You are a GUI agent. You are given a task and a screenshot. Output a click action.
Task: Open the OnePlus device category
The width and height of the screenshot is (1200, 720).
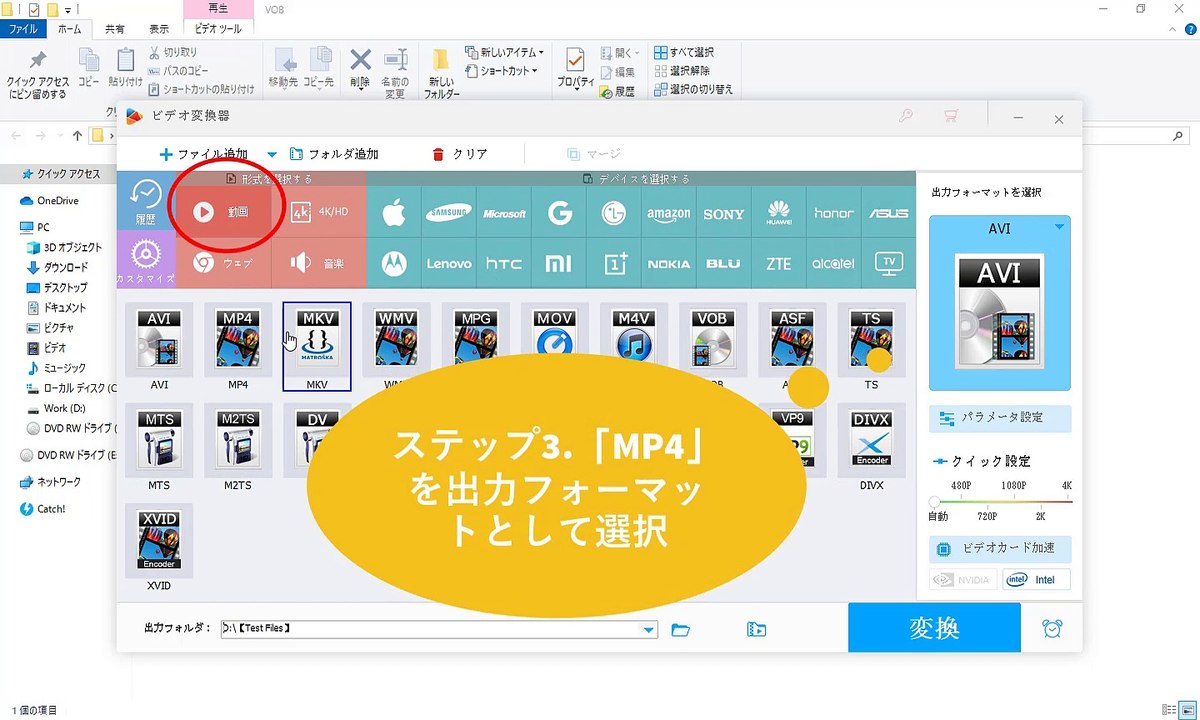614,264
